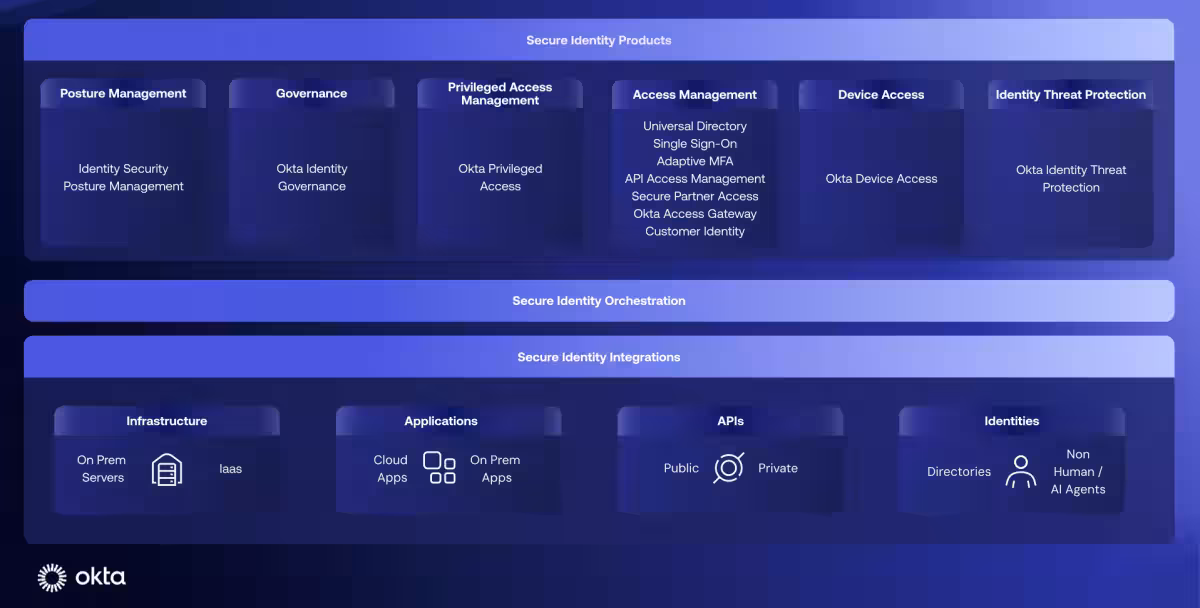Select the Secure Identity Orchestration bar
This screenshot has height=608, width=1200.
coord(599,301)
